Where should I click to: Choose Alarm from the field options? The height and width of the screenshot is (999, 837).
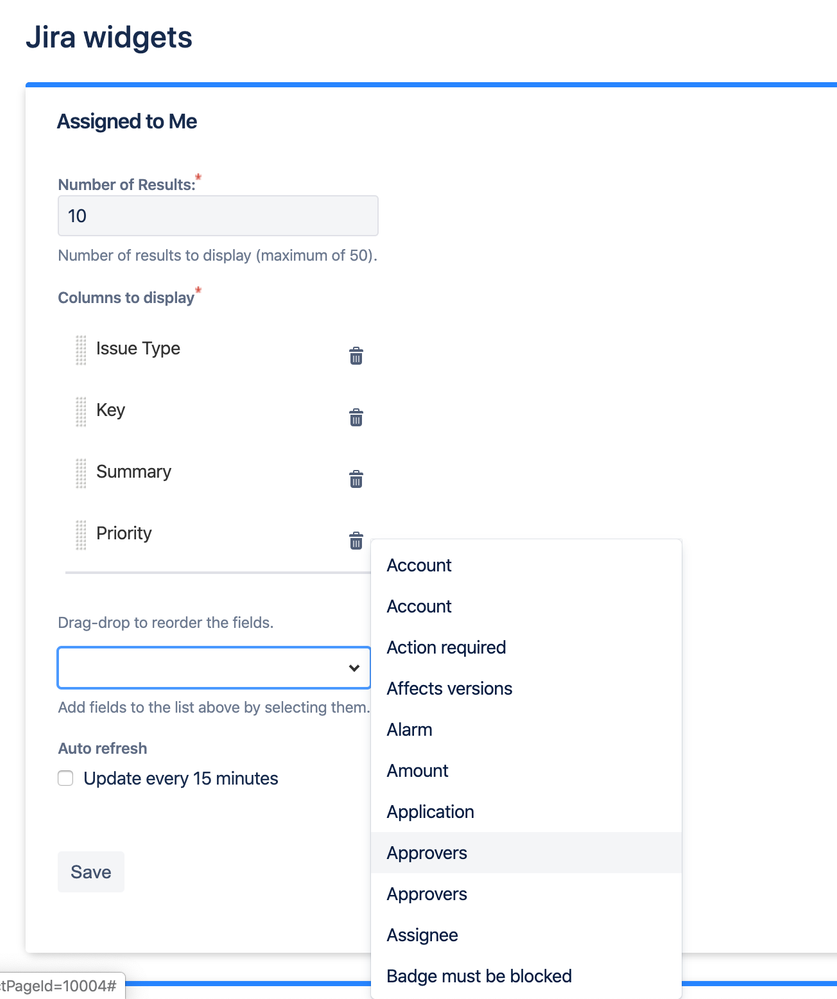[526, 729]
